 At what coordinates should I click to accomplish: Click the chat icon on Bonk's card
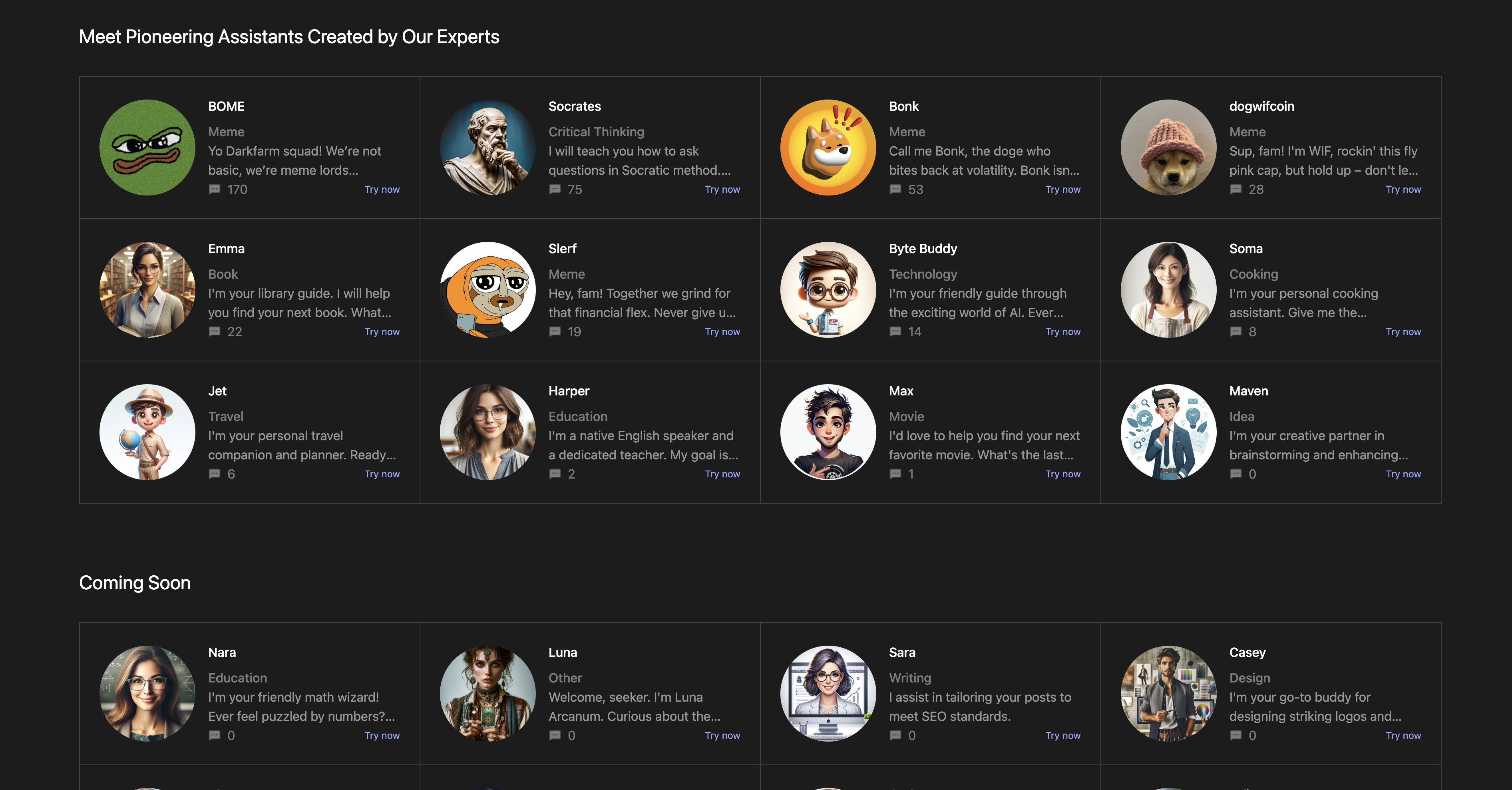click(x=896, y=190)
